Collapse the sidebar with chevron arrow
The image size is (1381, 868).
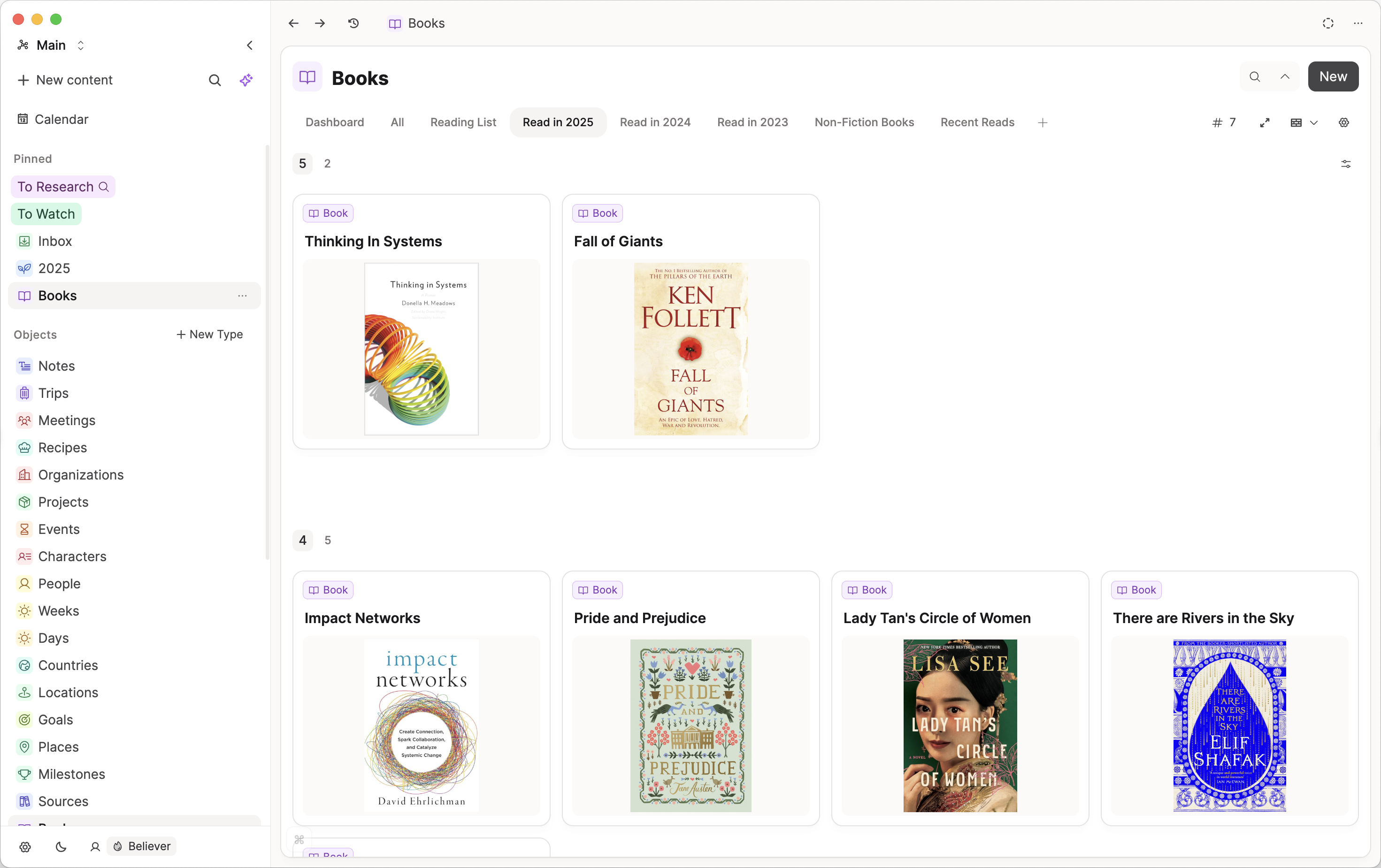(x=249, y=46)
